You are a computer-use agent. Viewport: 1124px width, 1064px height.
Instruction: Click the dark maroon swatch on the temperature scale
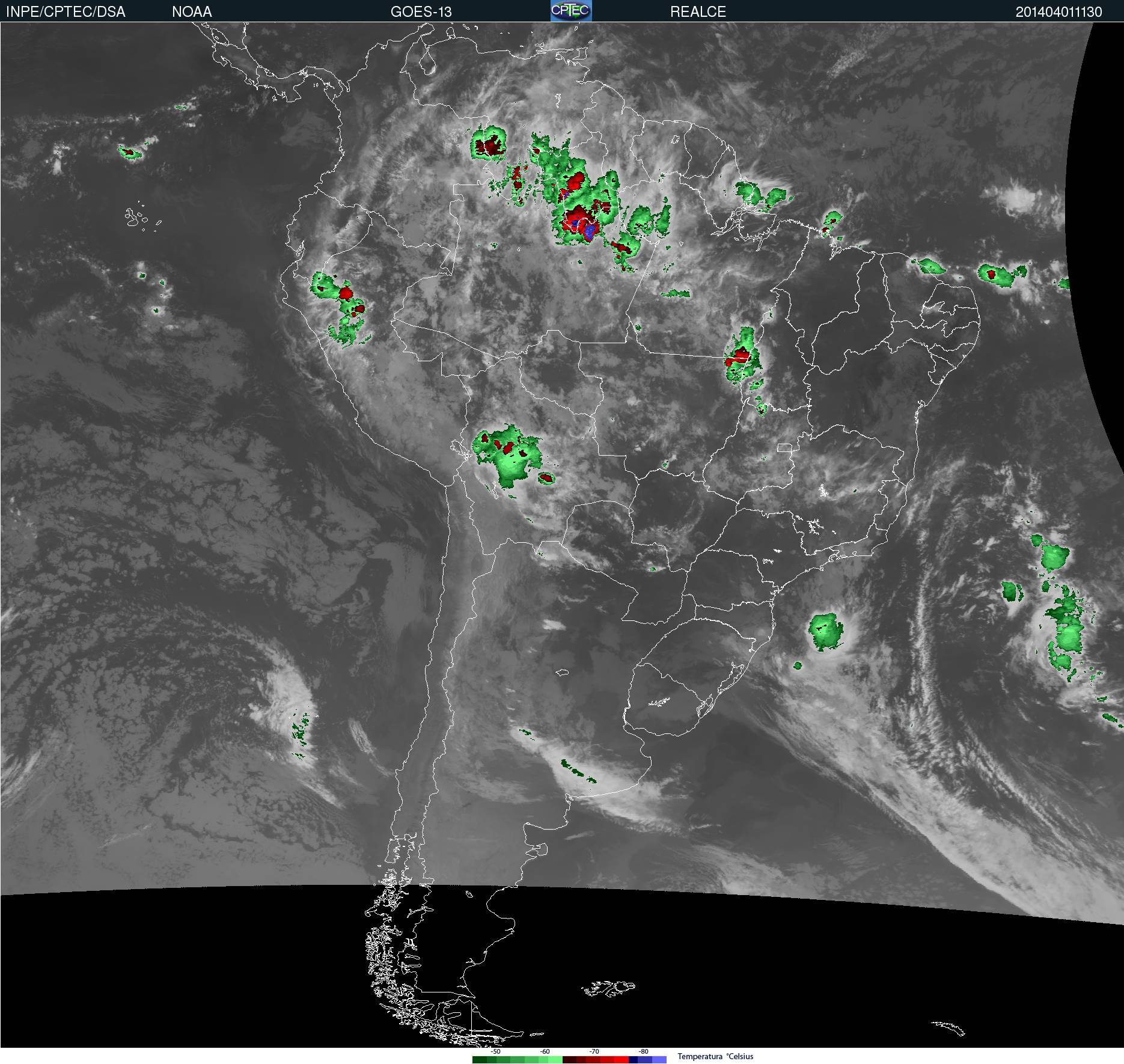(x=570, y=1060)
